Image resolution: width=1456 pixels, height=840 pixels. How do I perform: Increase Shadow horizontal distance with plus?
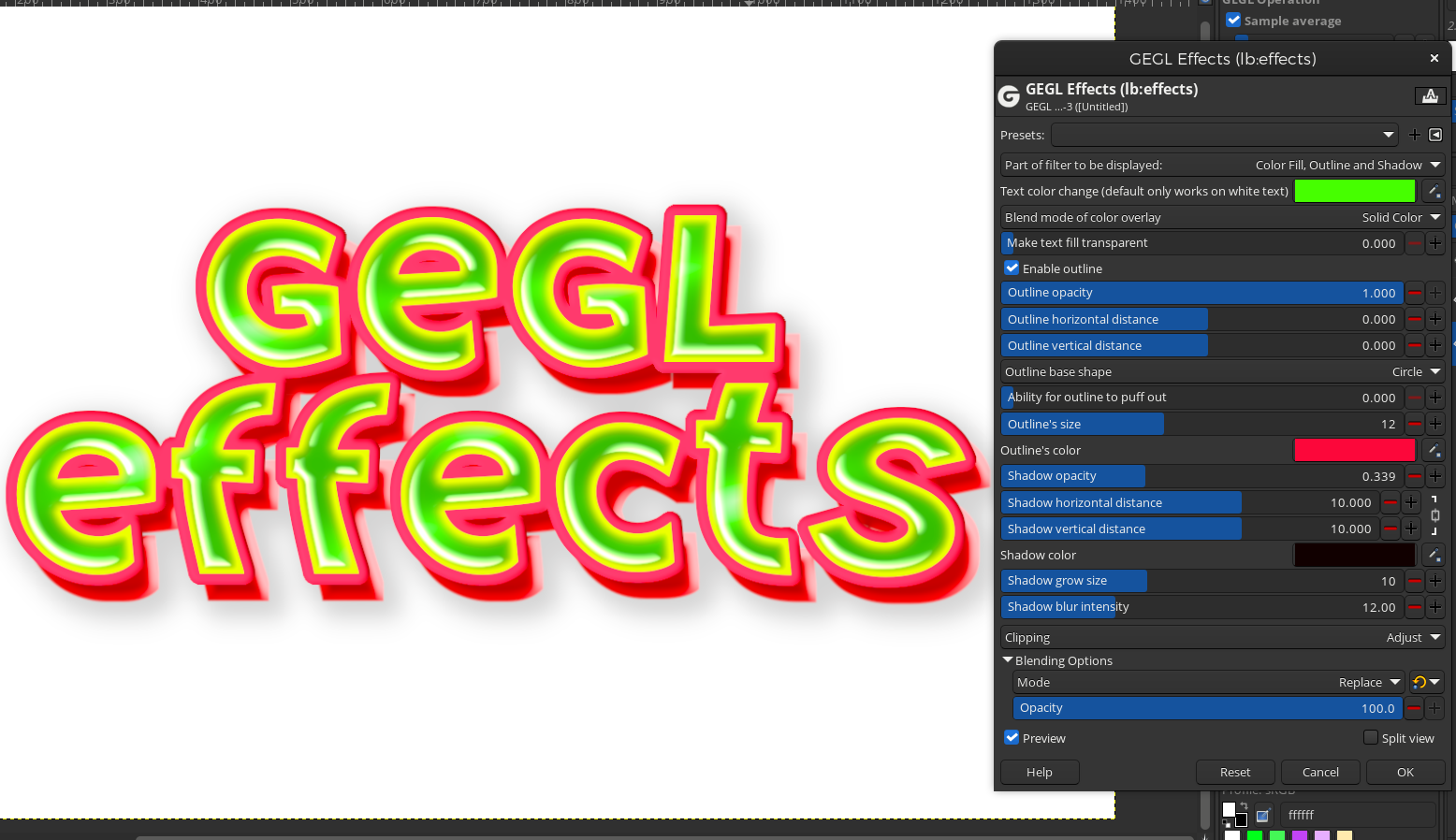[1411, 502]
